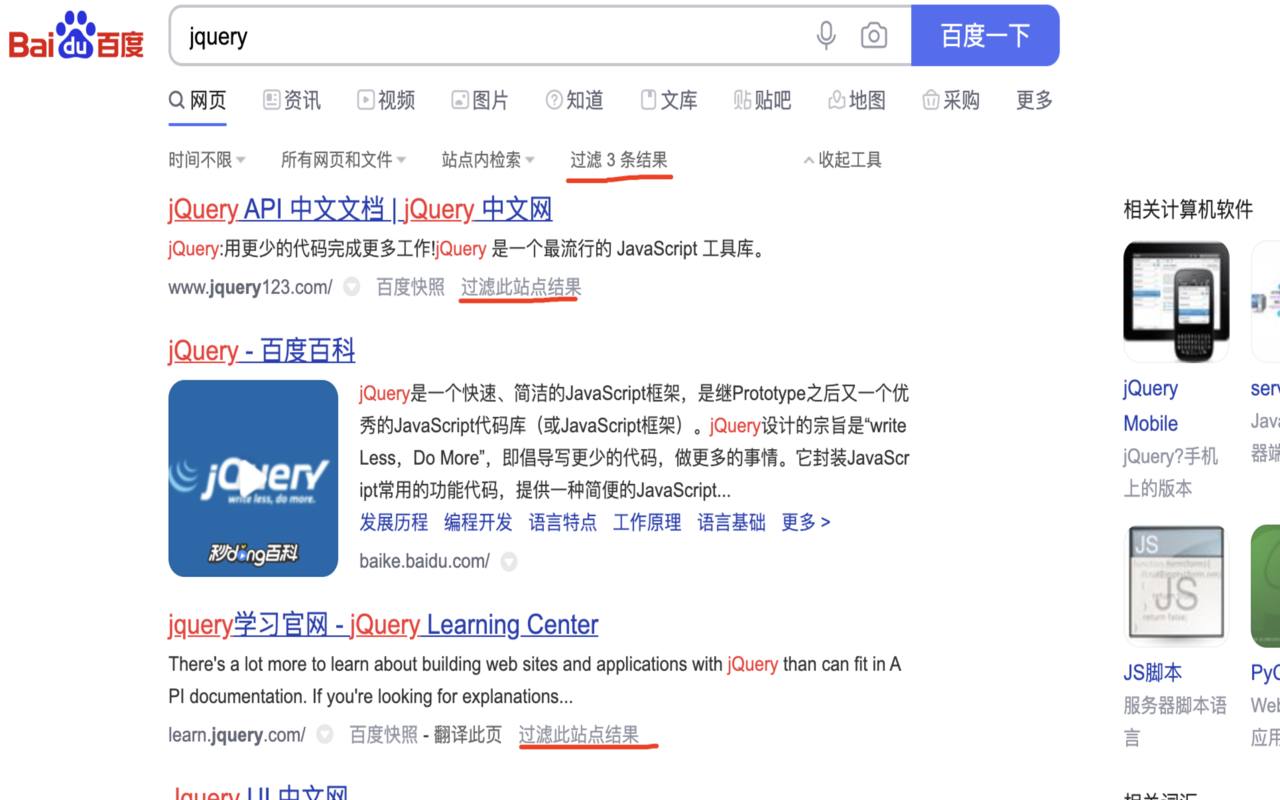
Task: Click baike.baidu.com URL
Action: [425, 562]
